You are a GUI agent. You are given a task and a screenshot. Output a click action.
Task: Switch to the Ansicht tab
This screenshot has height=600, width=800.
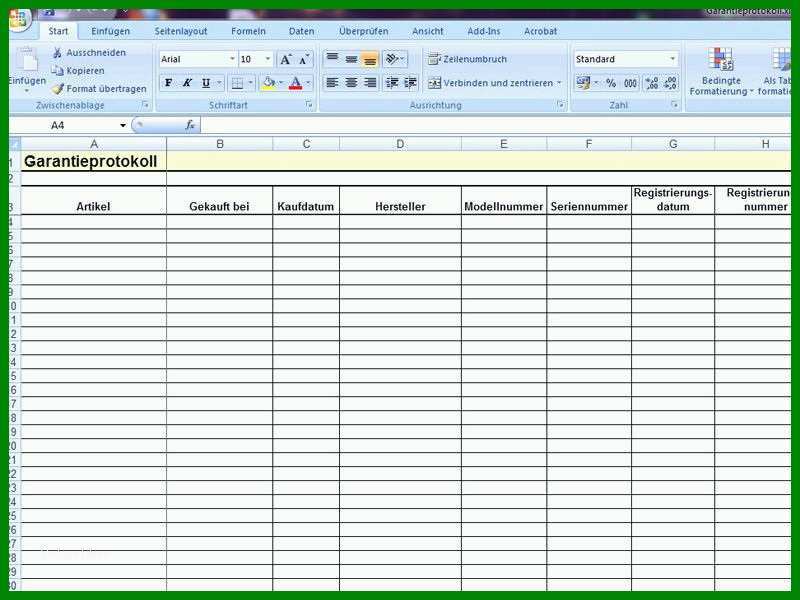(428, 31)
